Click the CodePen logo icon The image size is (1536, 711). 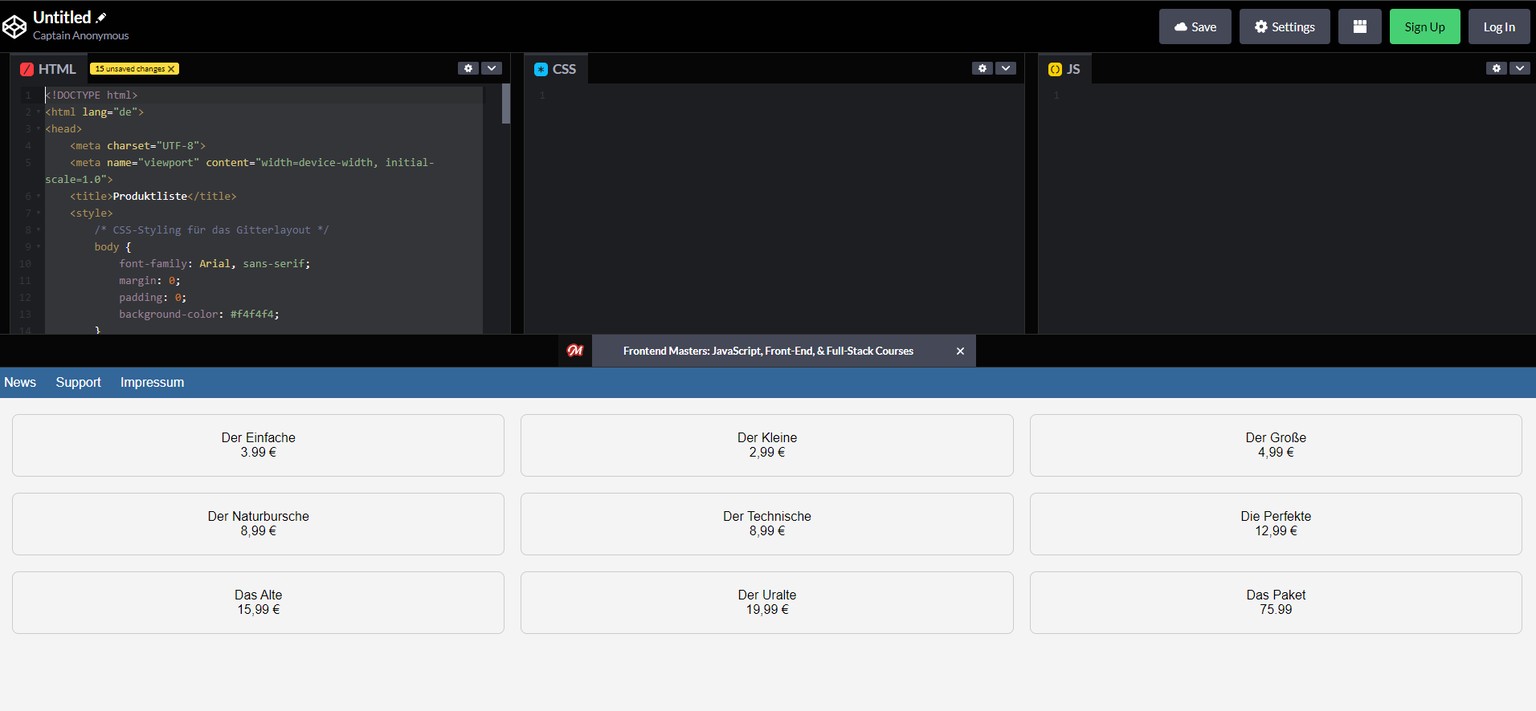[x=15, y=25]
